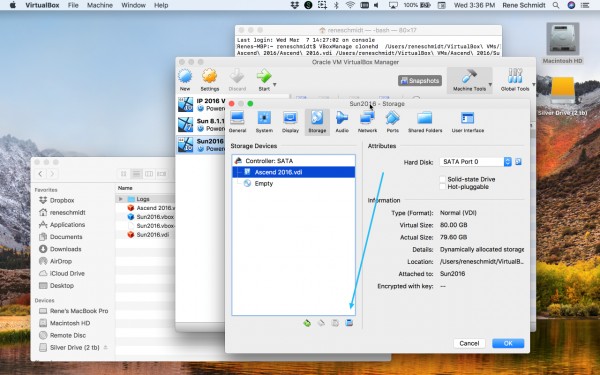Open the User Interface settings tab
The height and width of the screenshot is (375, 600).
tap(468, 122)
